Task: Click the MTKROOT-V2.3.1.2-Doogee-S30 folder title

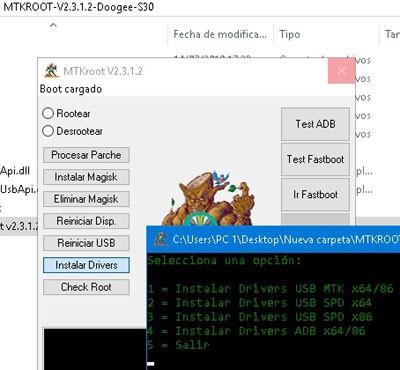Action: point(79,7)
